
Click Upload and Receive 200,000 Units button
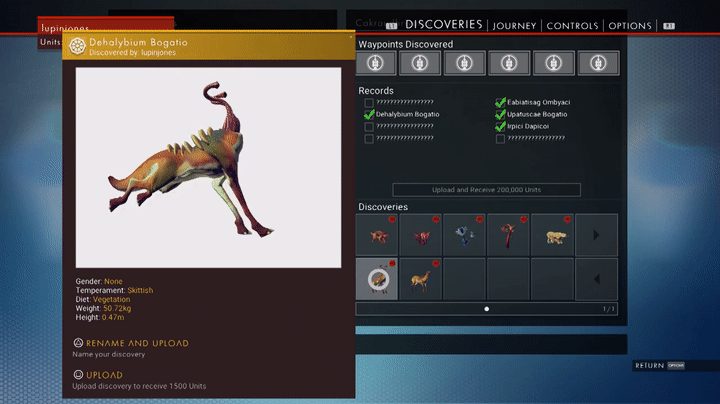point(486,190)
